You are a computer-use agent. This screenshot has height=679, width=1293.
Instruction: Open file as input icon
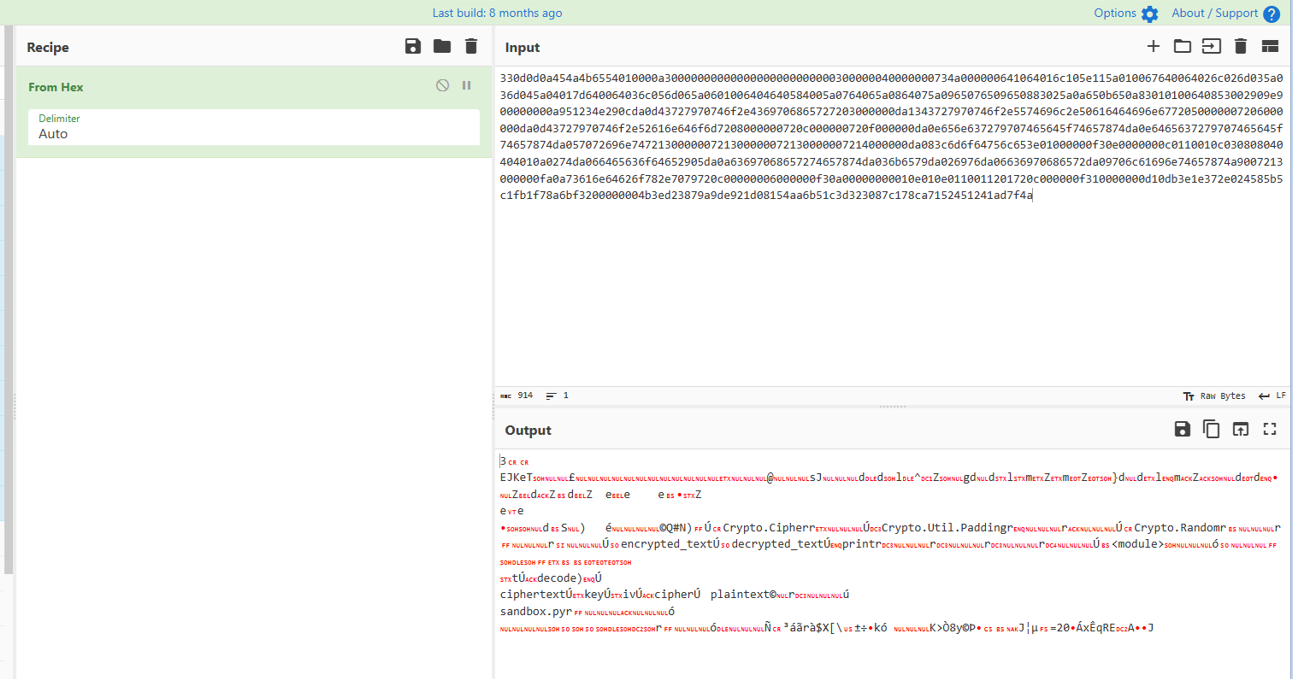pyautogui.click(x=1211, y=46)
